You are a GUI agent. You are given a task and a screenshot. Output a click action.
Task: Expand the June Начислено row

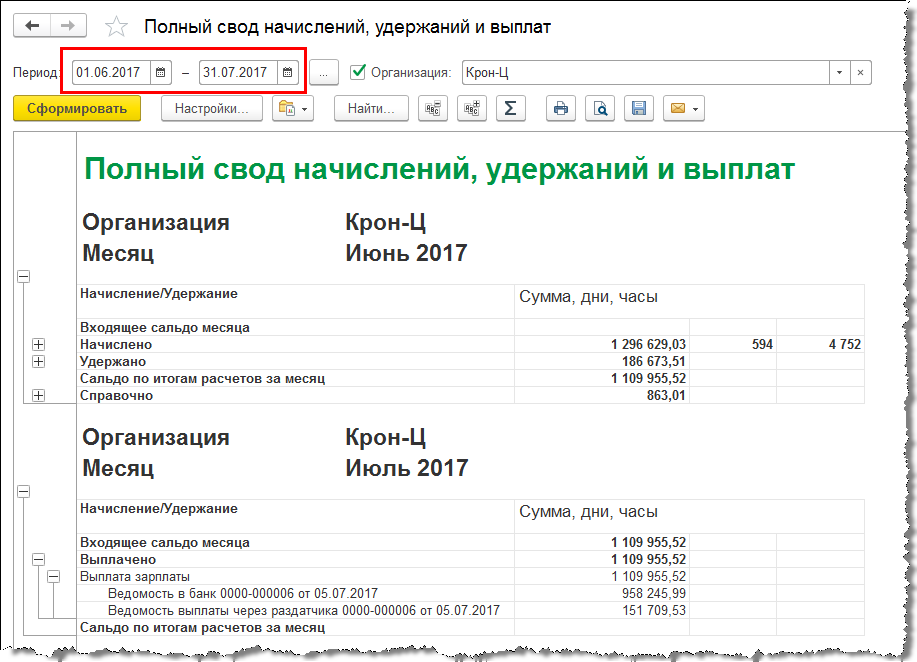pyautogui.click(x=39, y=344)
